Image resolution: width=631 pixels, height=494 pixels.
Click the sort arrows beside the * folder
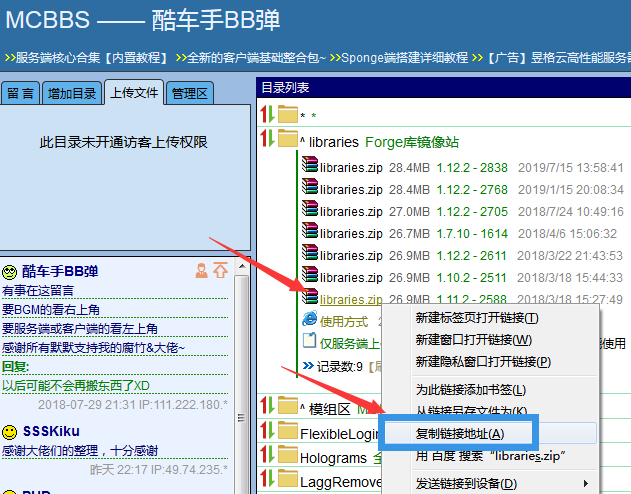click(x=267, y=114)
